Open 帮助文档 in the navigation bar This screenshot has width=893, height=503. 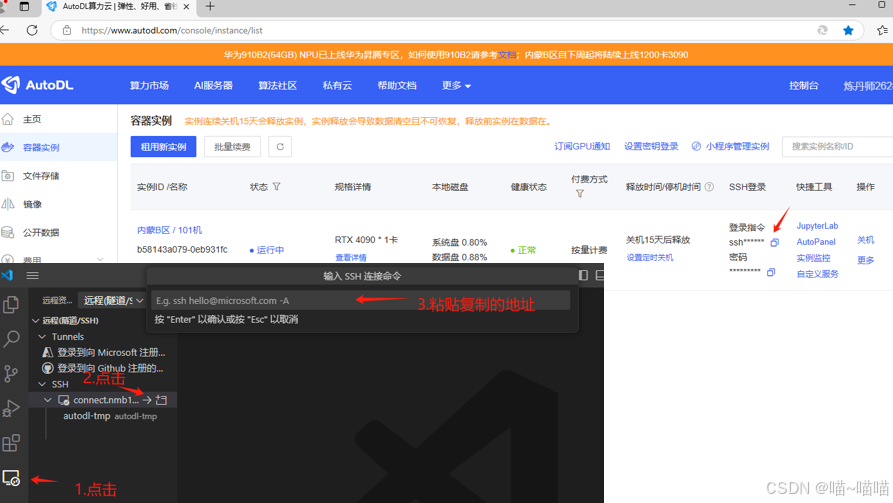click(397, 85)
